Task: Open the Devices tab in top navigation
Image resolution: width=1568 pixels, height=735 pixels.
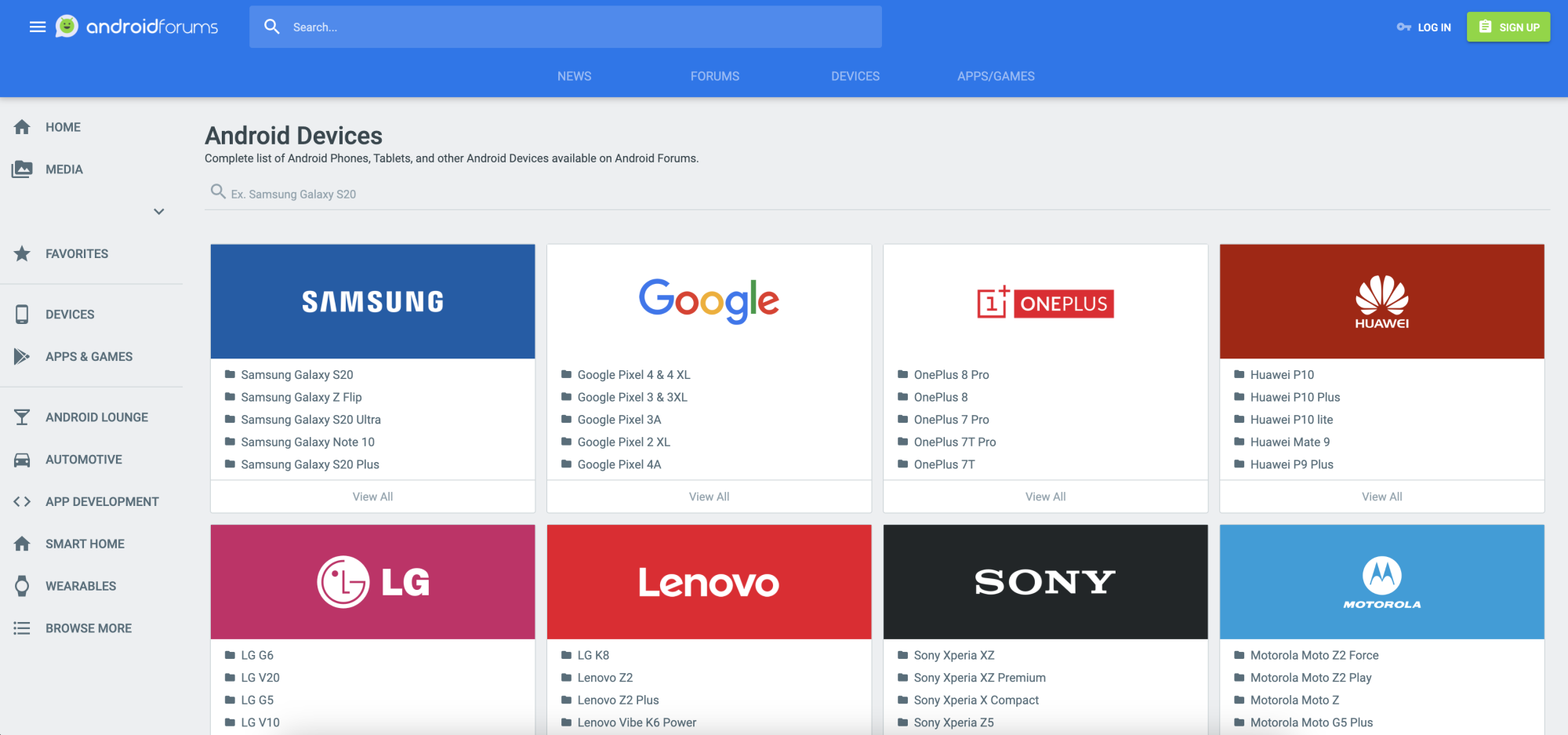Action: tap(855, 76)
